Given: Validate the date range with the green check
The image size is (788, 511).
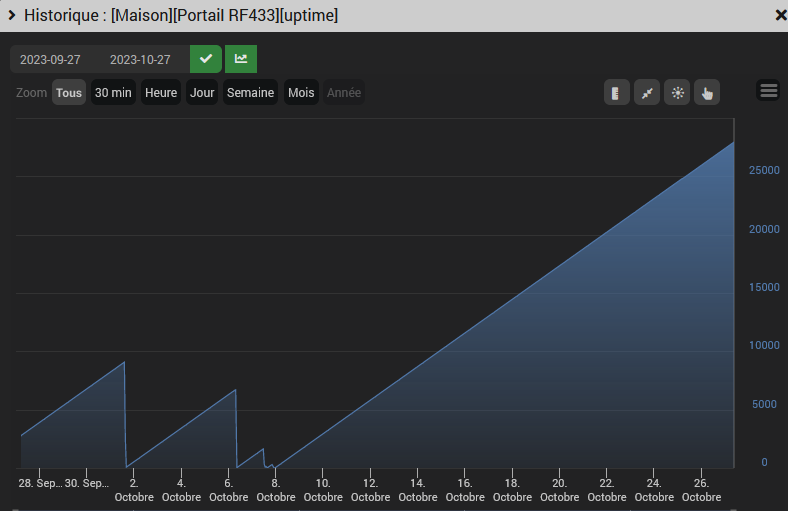Looking at the screenshot, I should coord(206,59).
